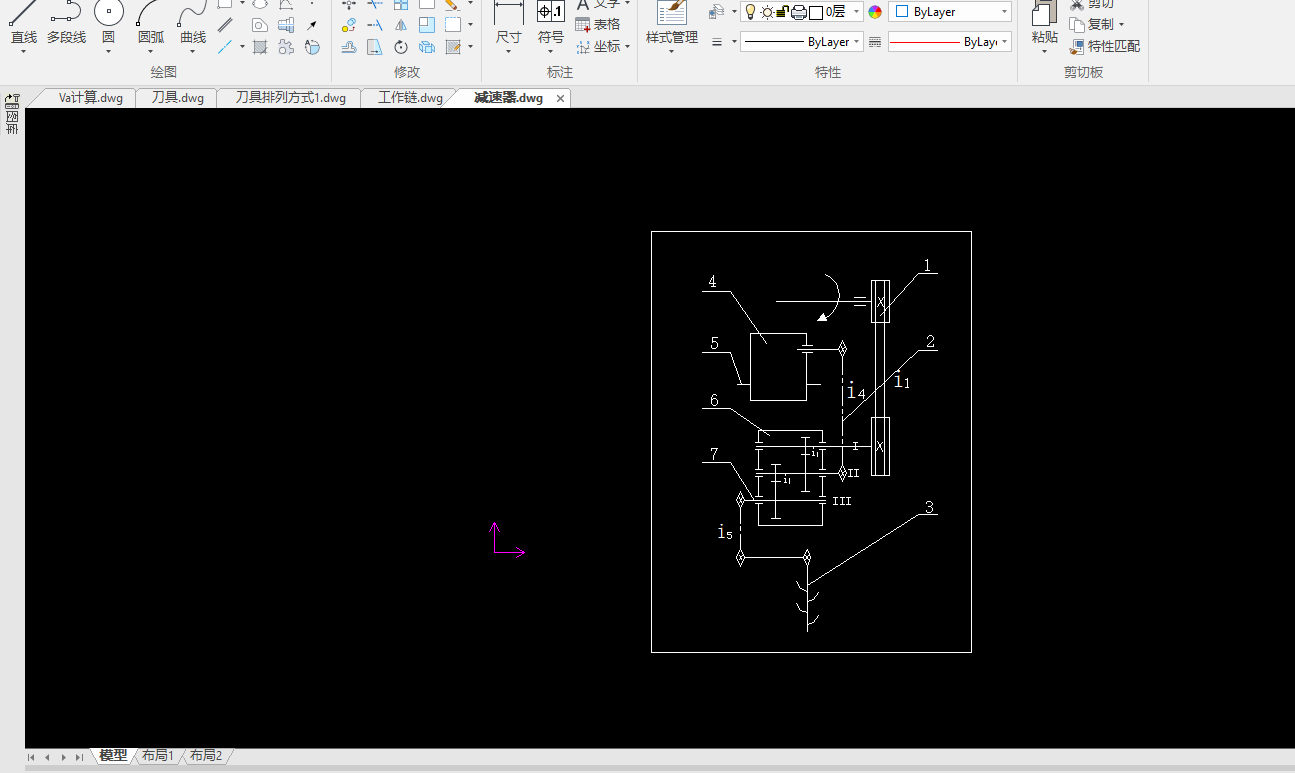Click the 复制 (Copy) button
The image size is (1295, 773).
click(x=1092, y=24)
